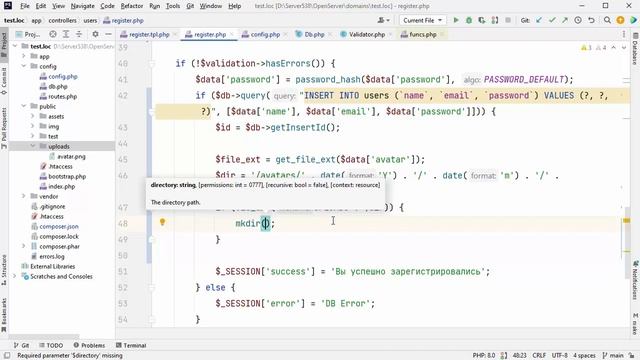Open Search Everywhere magnifier icon

pyautogui.click(x=607, y=20)
